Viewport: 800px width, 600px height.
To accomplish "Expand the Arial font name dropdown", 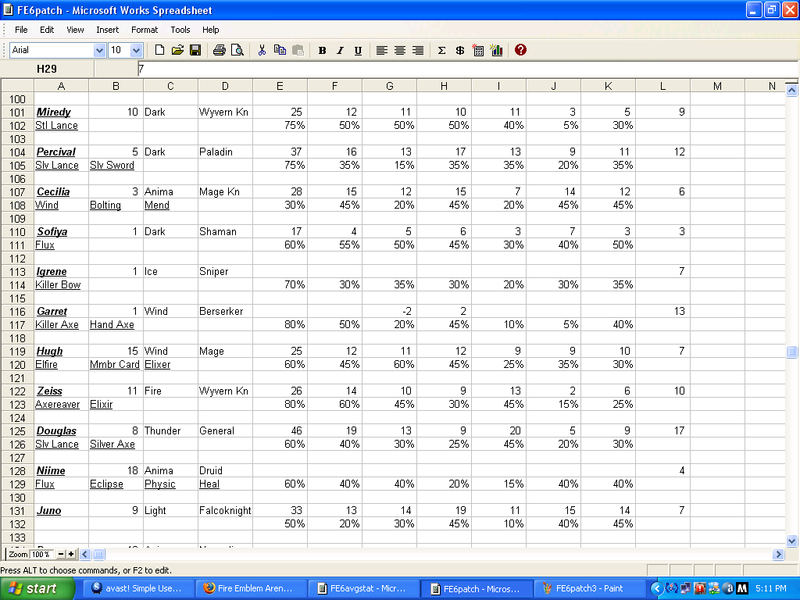I will click(x=98, y=50).
